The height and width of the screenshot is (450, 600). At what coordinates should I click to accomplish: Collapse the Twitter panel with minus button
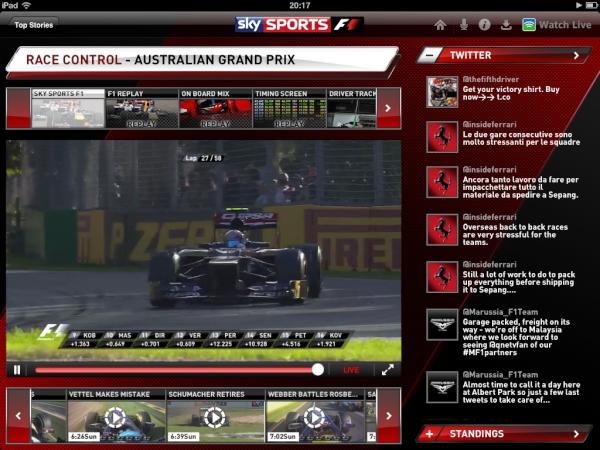(430, 55)
